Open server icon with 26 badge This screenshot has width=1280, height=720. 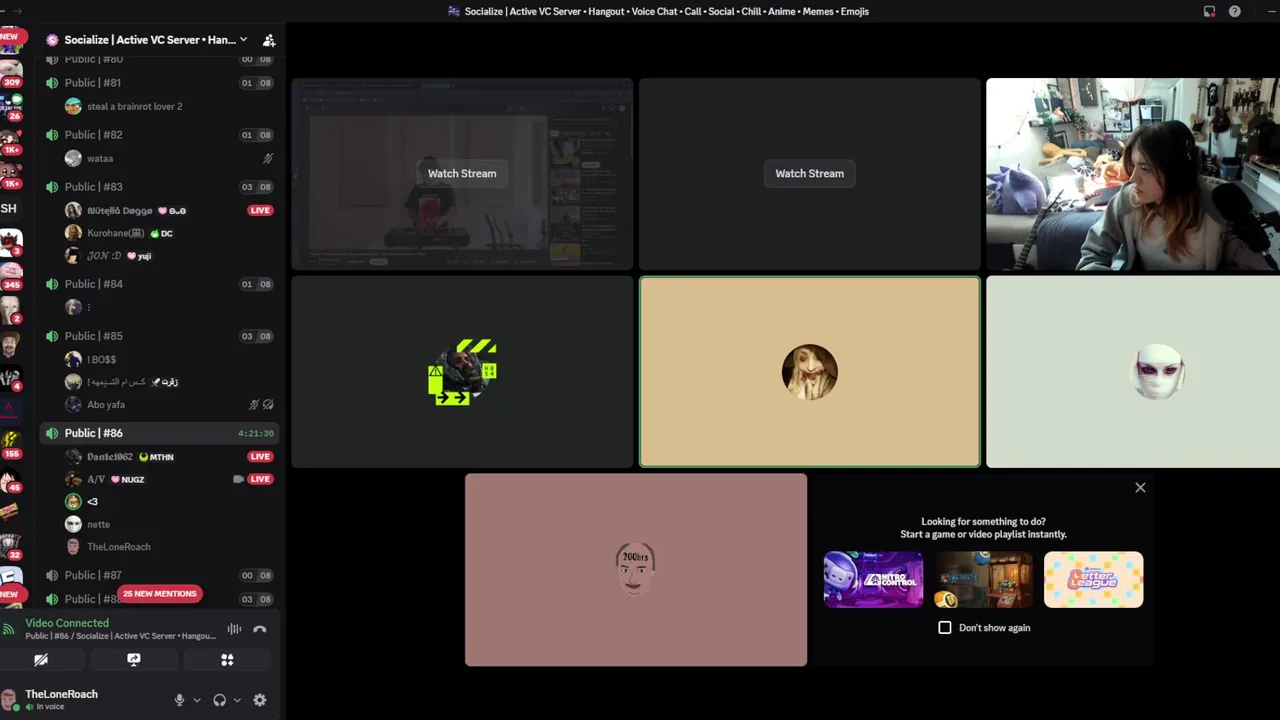point(10,106)
